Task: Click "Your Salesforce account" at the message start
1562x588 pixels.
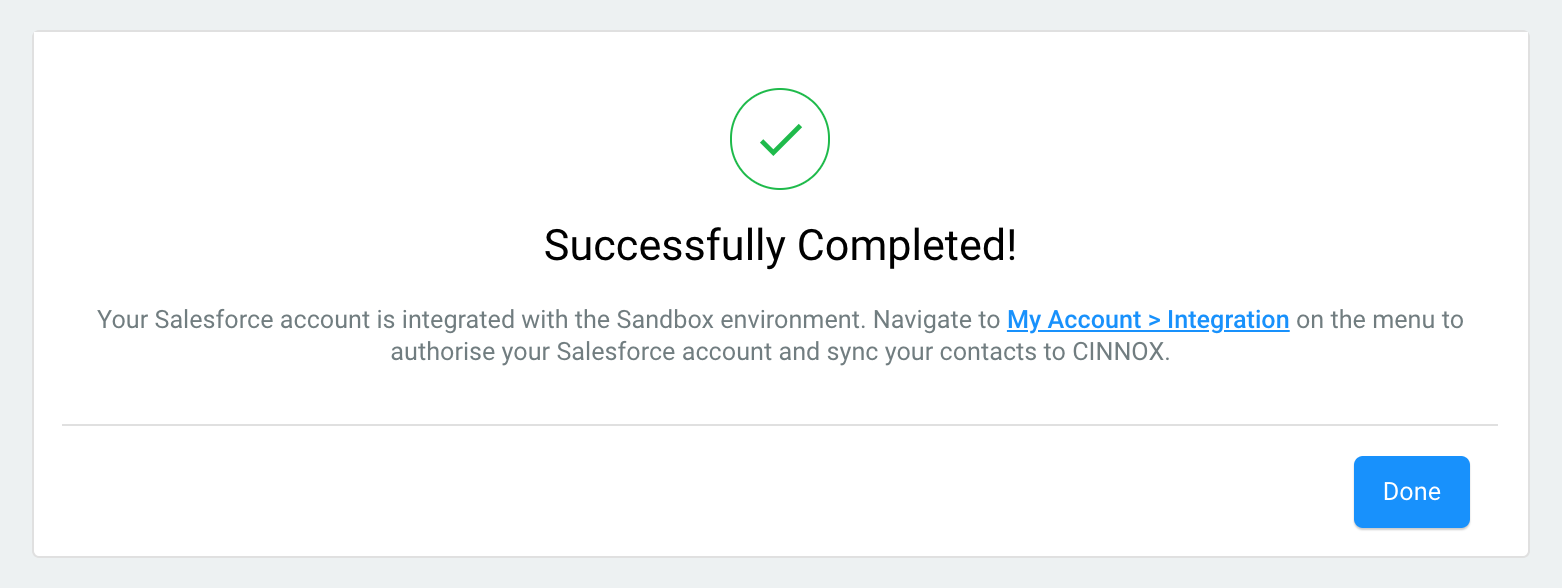Action: pyautogui.click(x=213, y=320)
